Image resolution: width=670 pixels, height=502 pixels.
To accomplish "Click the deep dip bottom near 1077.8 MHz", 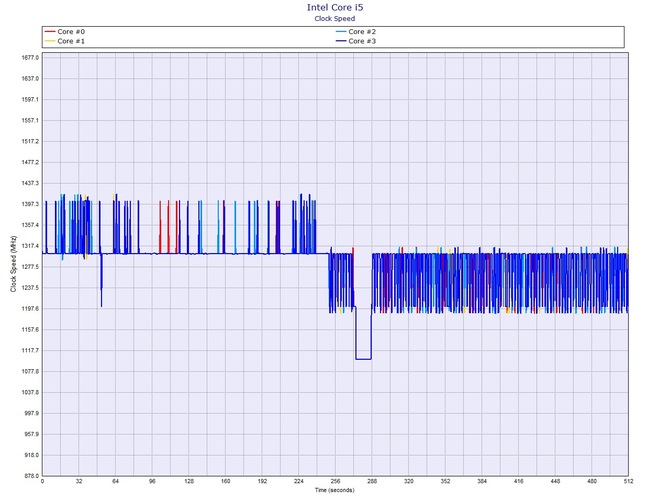I will [x=363, y=359].
